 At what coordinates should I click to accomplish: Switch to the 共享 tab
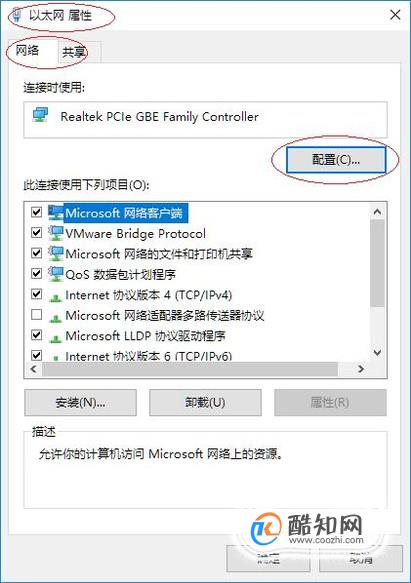tap(74, 52)
